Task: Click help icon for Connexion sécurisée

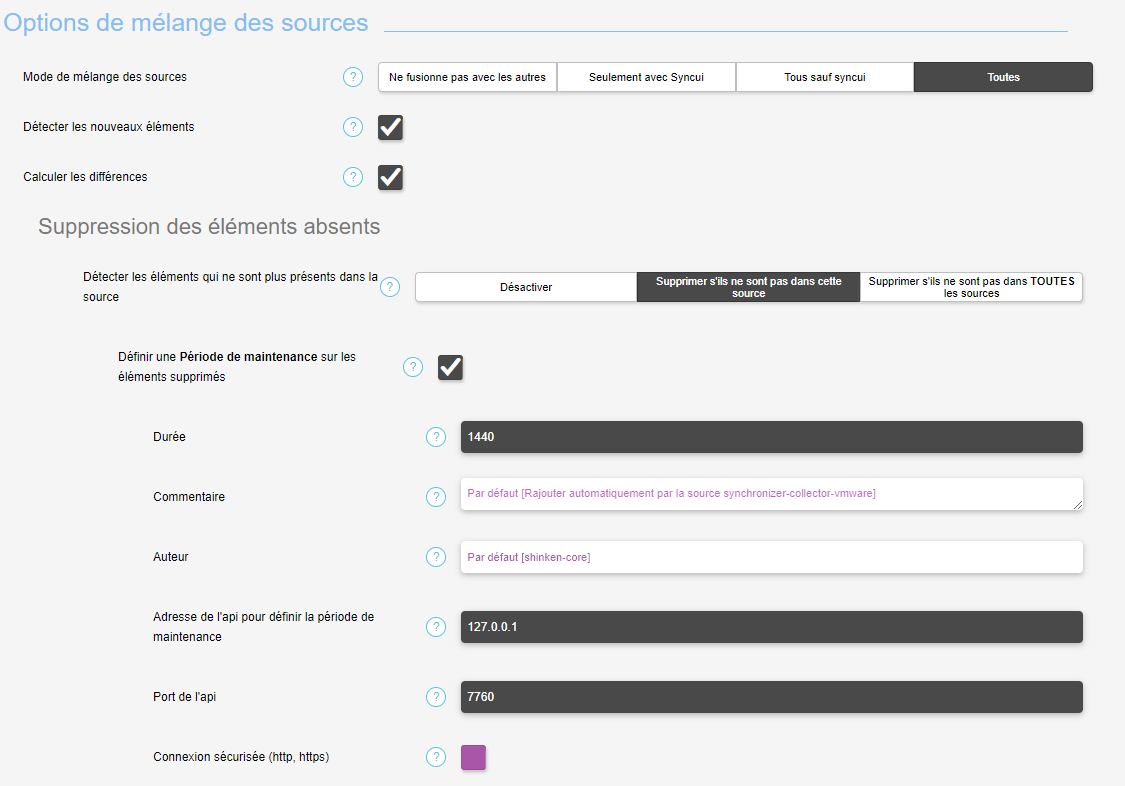Action: pyautogui.click(x=436, y=757)
